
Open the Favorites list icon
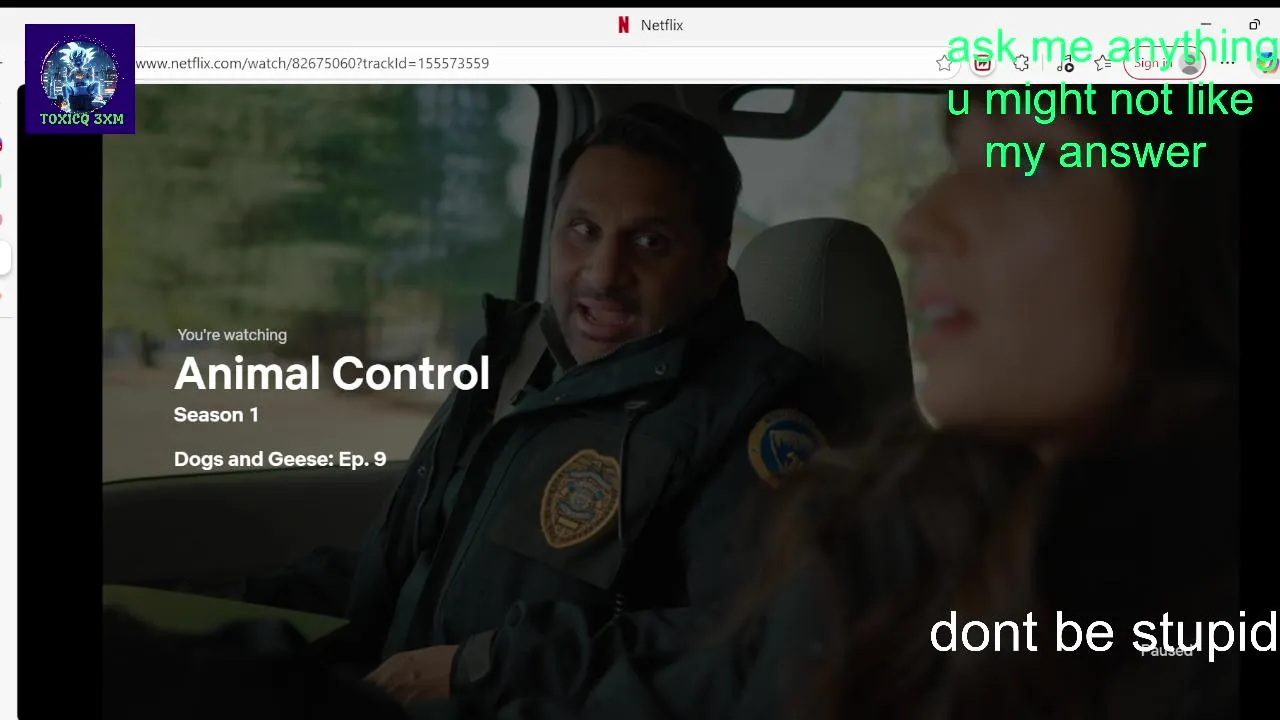coord(1103,63)
